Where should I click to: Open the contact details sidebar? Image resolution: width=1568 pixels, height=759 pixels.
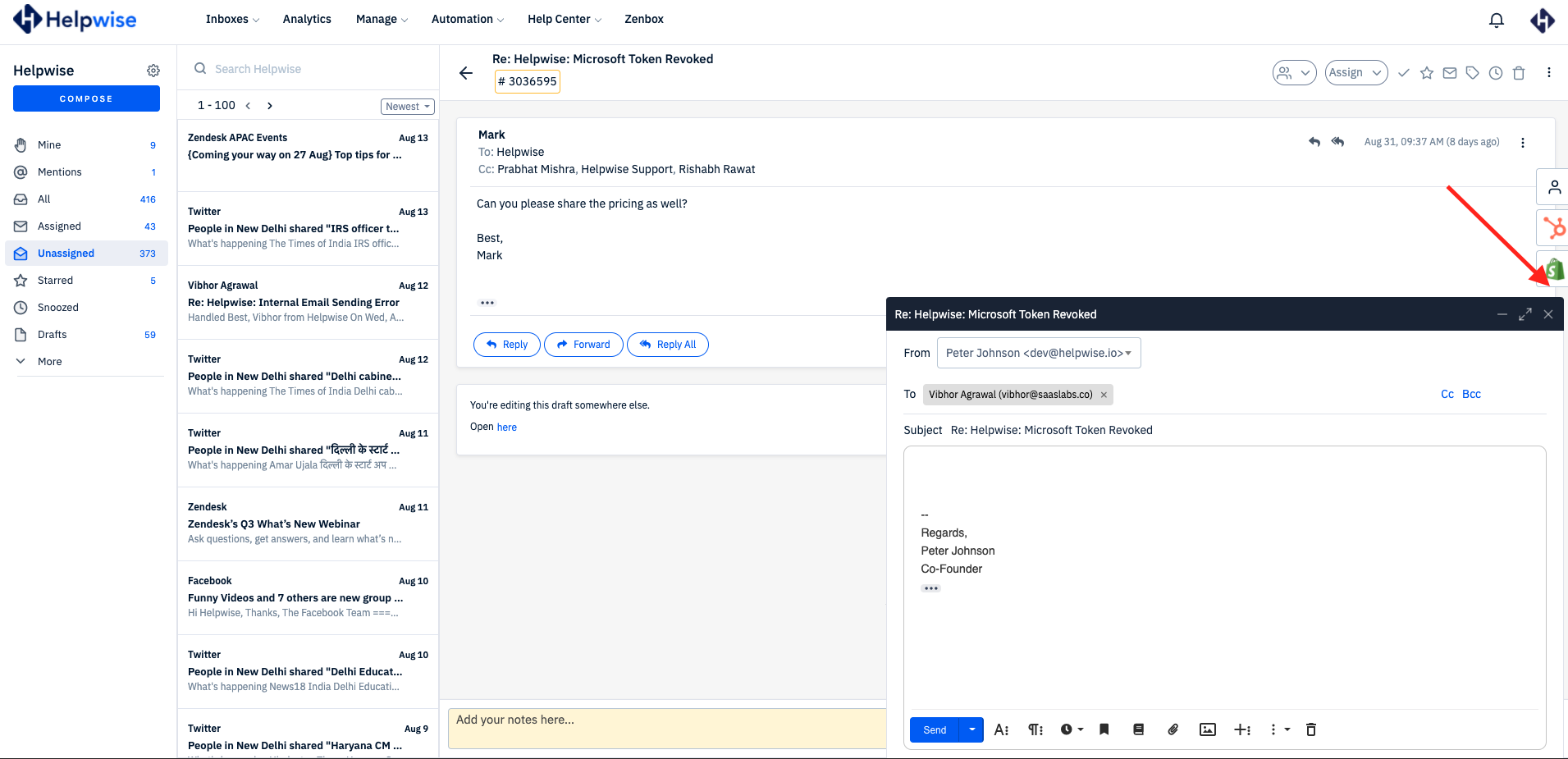(1553, 187)
